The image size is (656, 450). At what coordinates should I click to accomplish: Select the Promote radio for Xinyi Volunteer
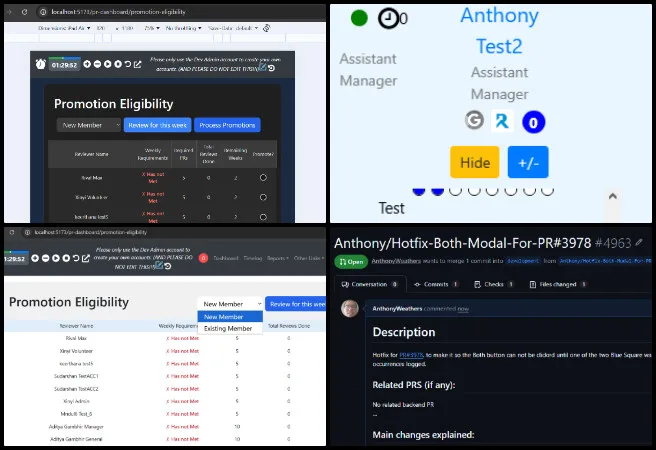point(263,196)
